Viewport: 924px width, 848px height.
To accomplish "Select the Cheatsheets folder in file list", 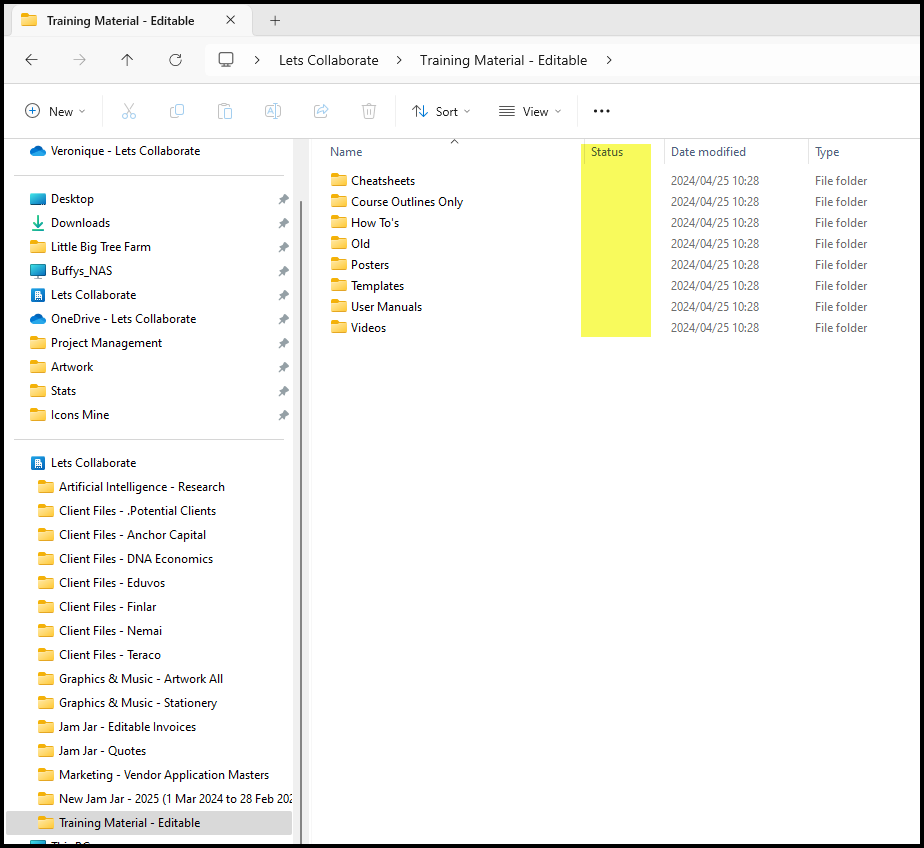I will pos(382,181).
